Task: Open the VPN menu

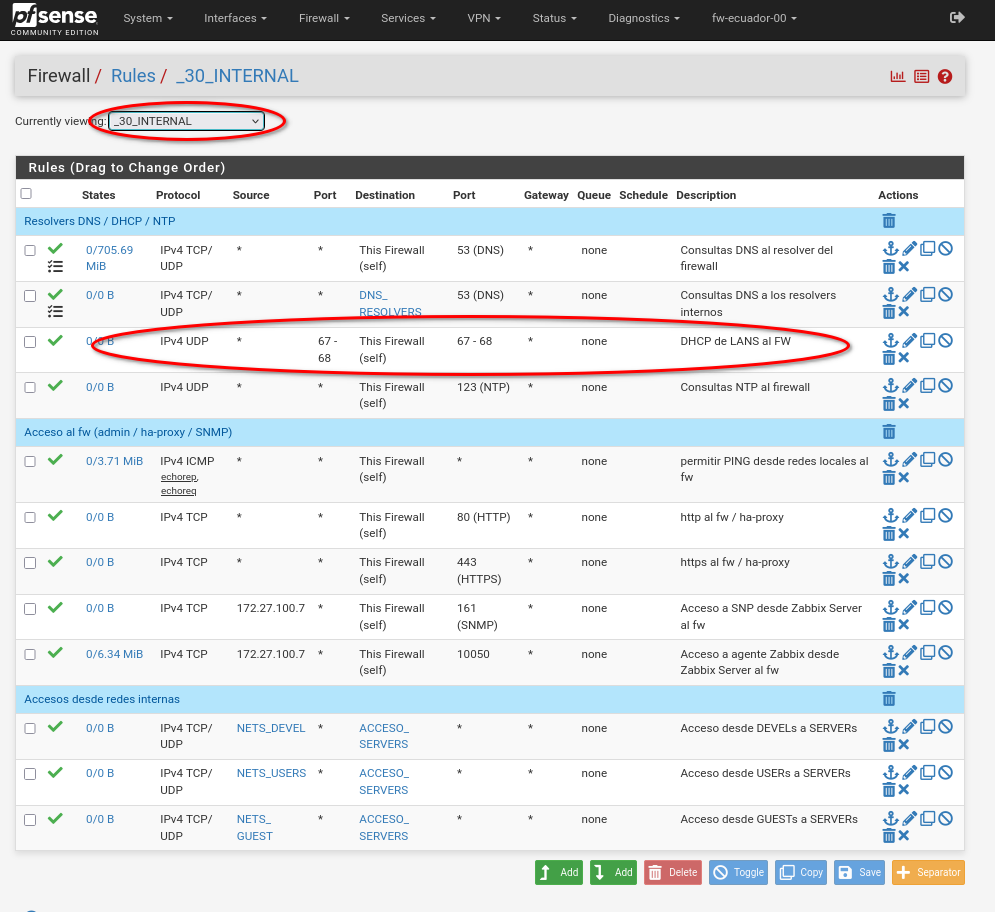Action: click(484, 18)
